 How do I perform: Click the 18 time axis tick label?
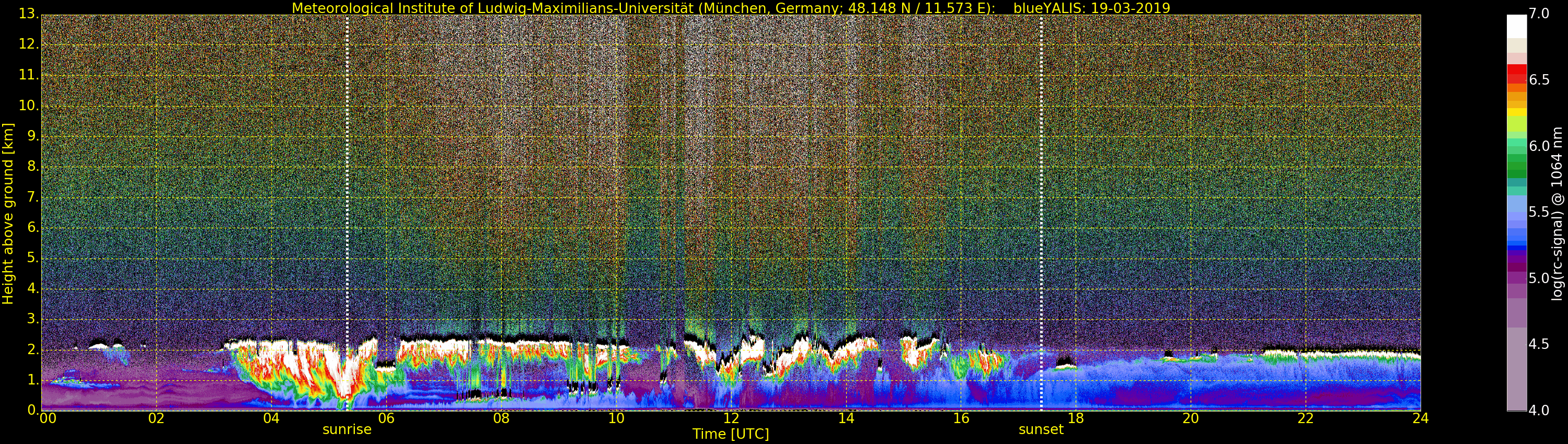click(x=1076, y=418)
